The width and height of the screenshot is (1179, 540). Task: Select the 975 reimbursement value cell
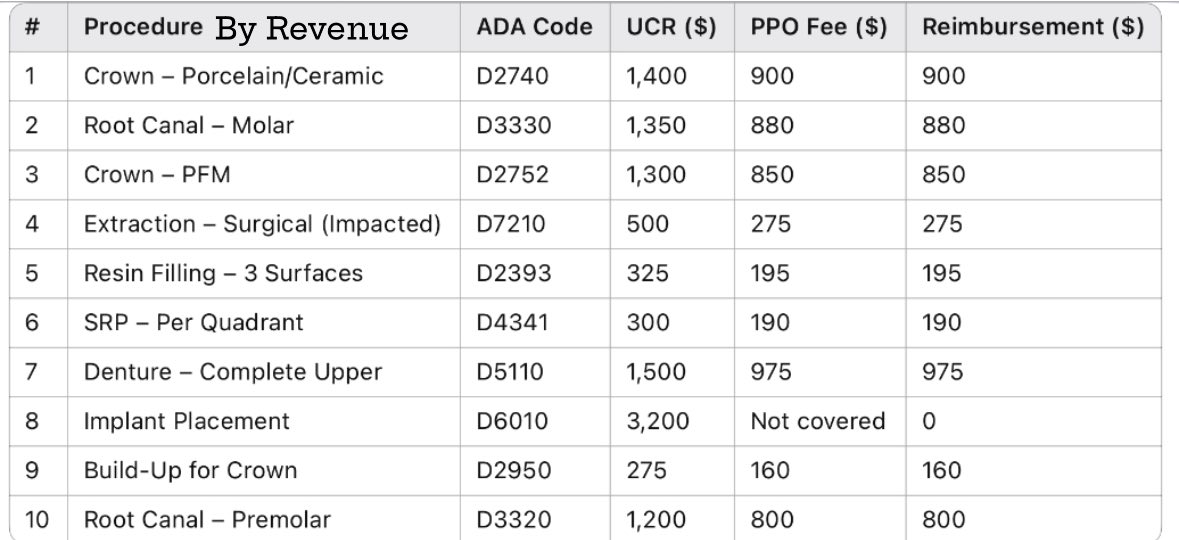coord(942,372)
